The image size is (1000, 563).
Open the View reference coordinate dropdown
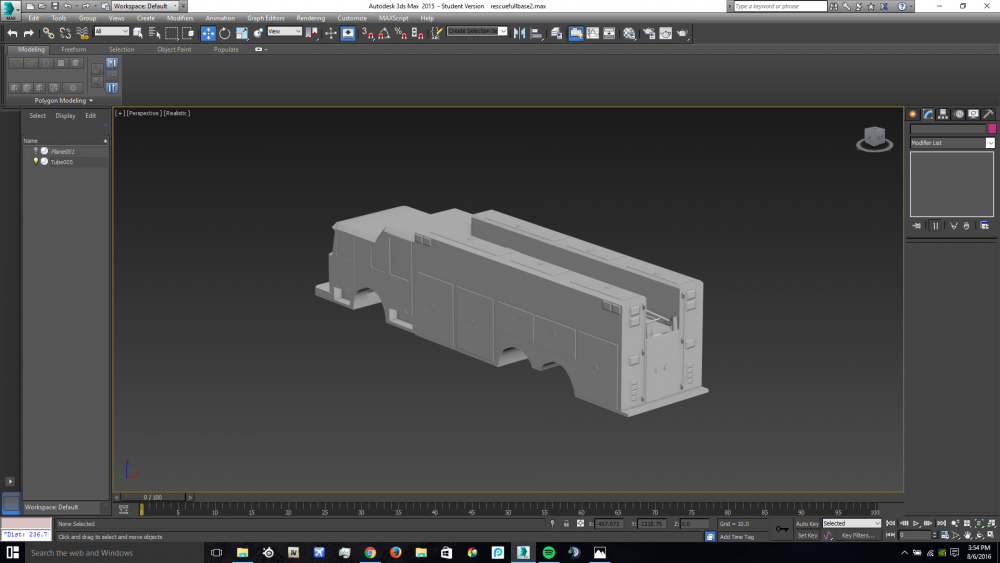coord(284,32)
